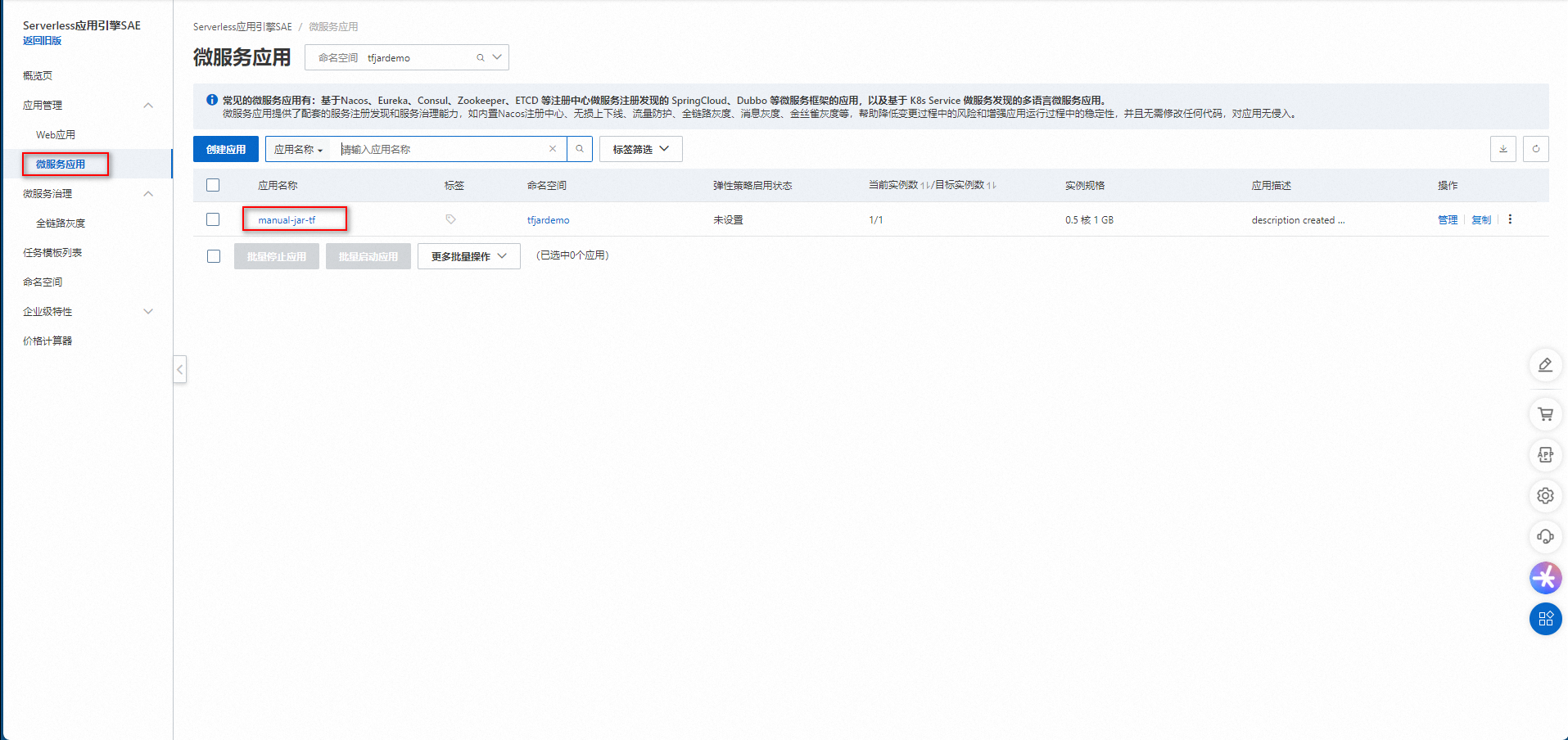The width and height of the screenshot is (1568, 740).
Task: Open Web应用 in the sidebar
Action: (x=56, y=134)
